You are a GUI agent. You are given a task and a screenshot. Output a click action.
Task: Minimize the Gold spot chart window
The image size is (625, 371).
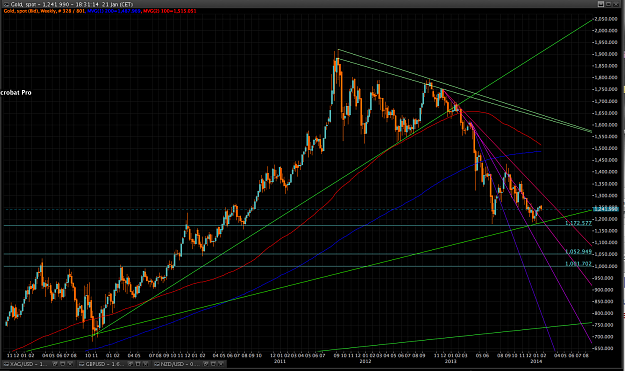coord(601,4)
